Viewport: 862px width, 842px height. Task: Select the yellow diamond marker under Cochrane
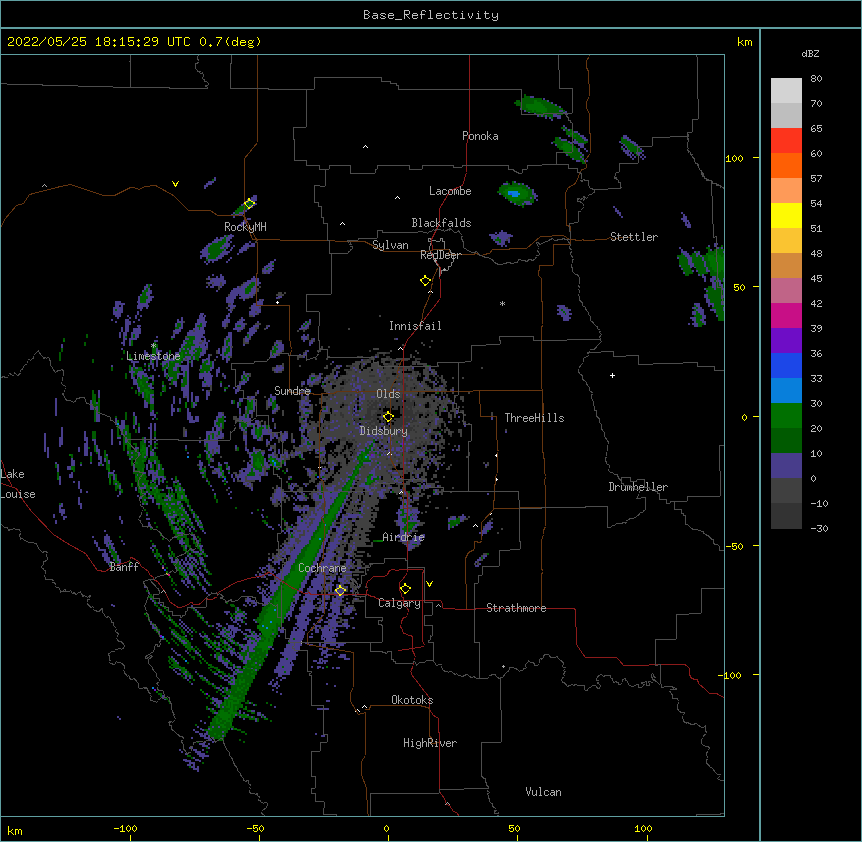340,590
